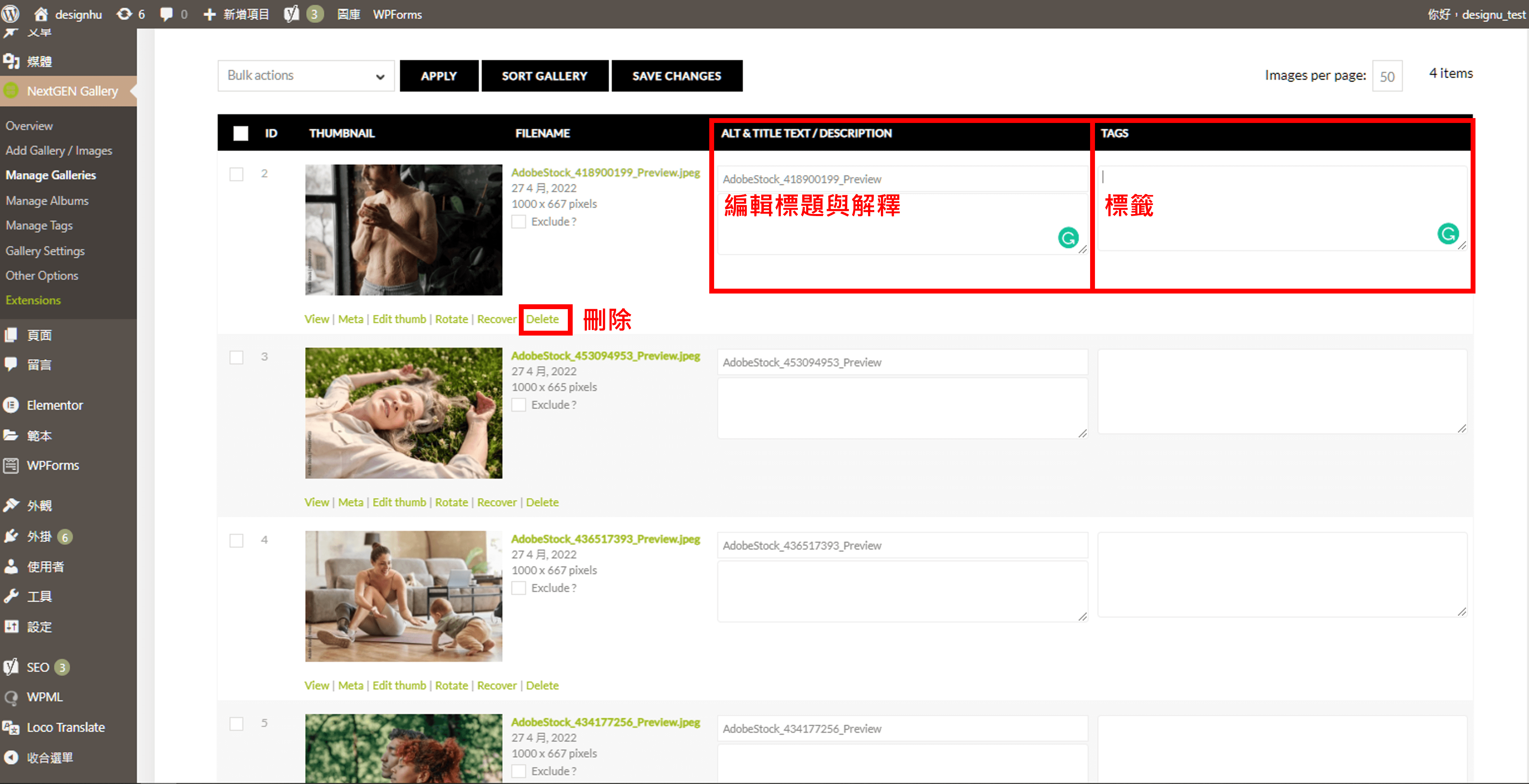
Task: Tick the select-all checkbox in the table header
Action: click(240, 133)
